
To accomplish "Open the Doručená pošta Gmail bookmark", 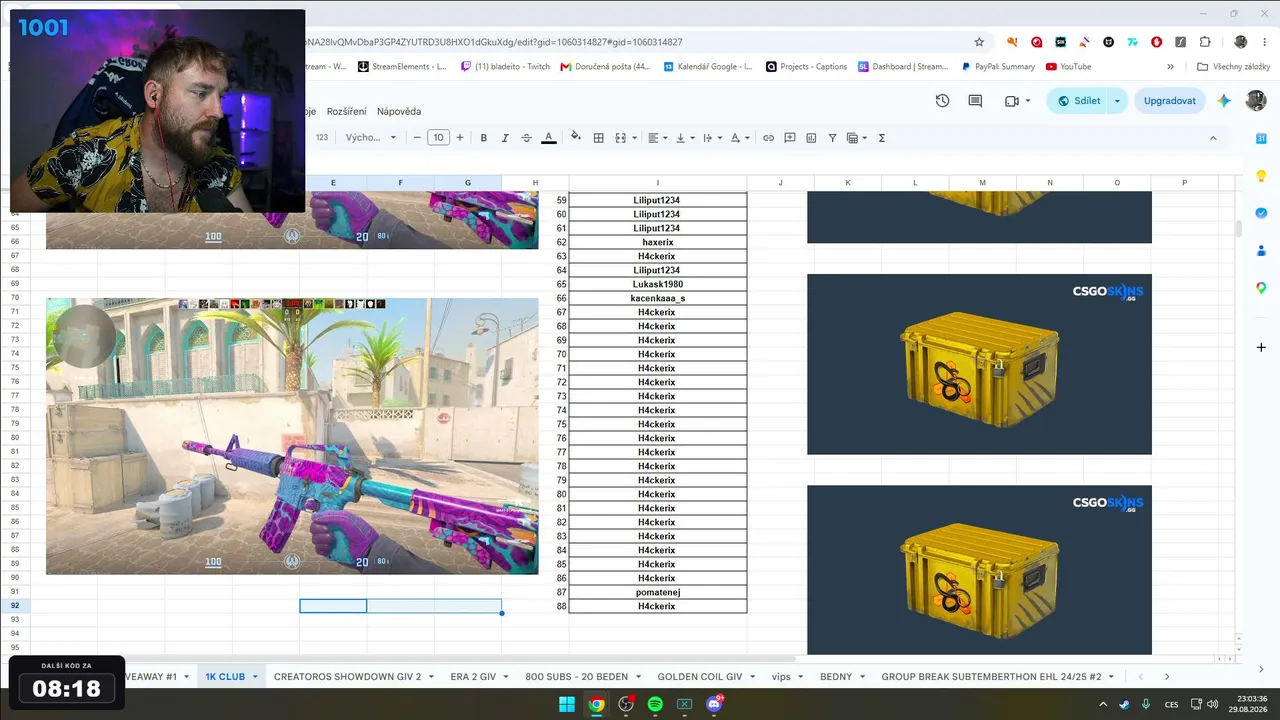I will tap(605, 67).
